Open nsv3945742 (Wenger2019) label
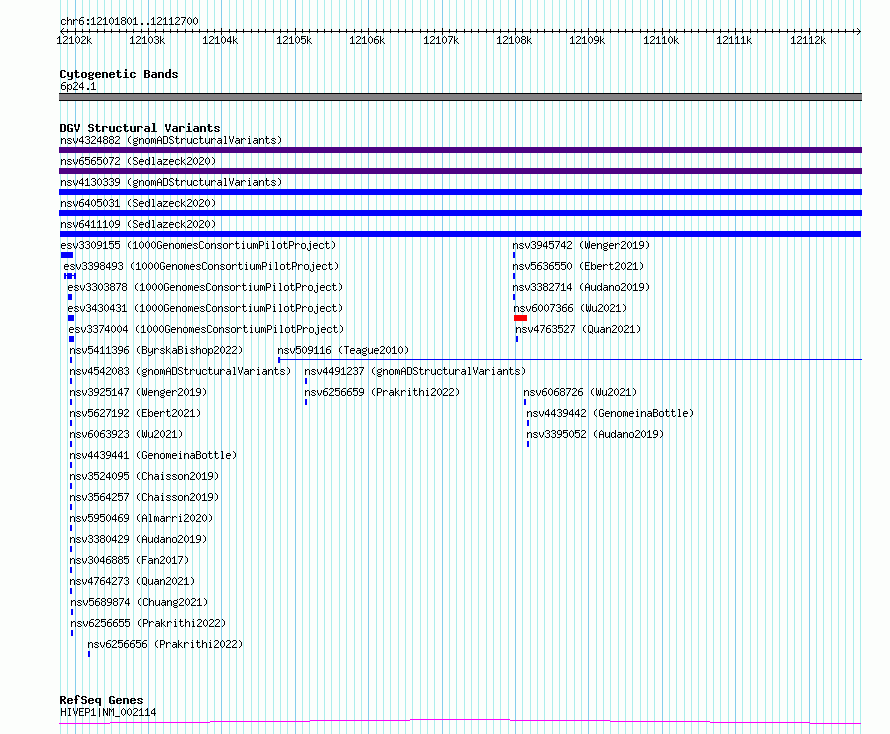This screenshot has width=890, height=734. click(x=581, y=245)
